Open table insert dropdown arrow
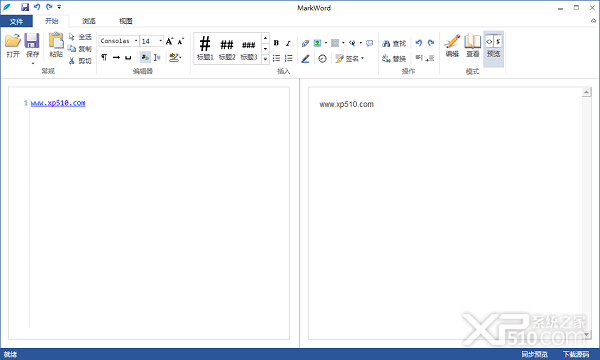This screenshot has width=600, height=360. click(343, 43)
